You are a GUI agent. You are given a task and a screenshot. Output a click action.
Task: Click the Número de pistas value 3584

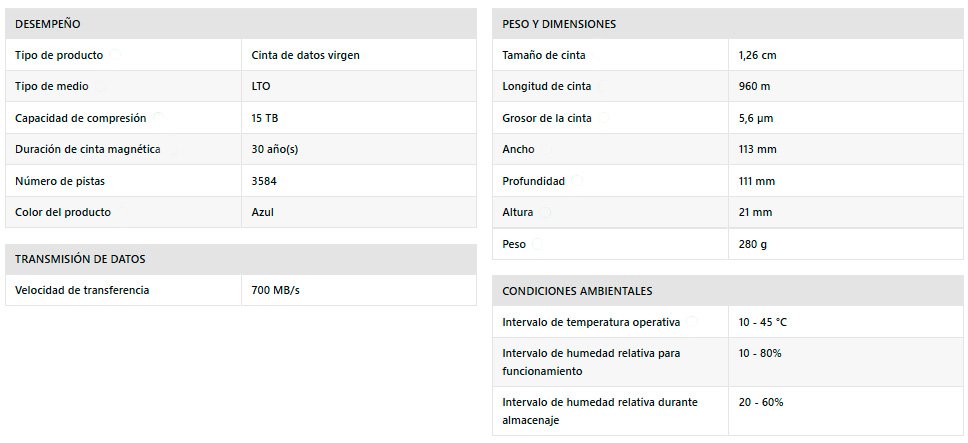(x=264, y=181)
